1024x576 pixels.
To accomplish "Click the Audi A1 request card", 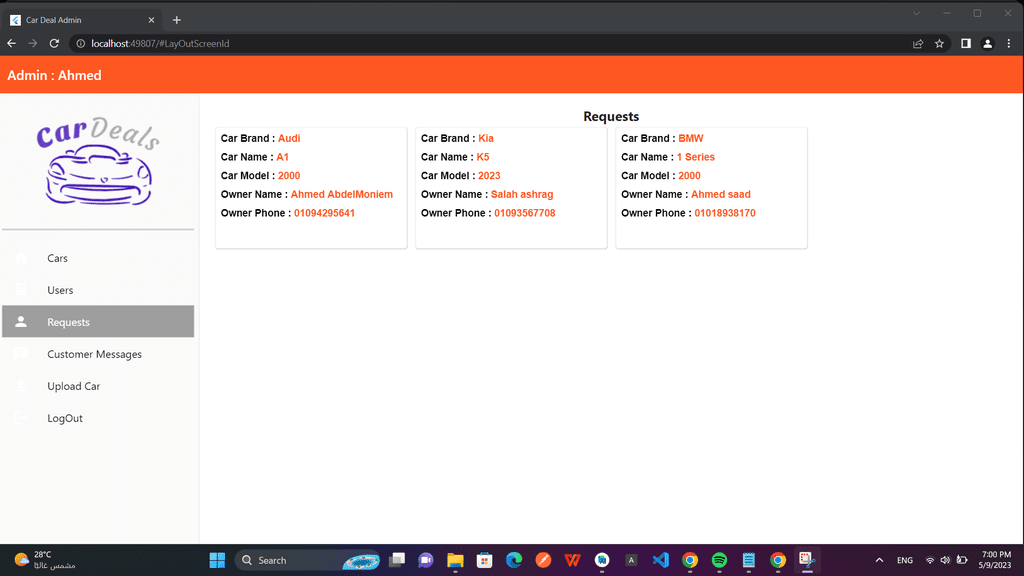I will point(311,188).
